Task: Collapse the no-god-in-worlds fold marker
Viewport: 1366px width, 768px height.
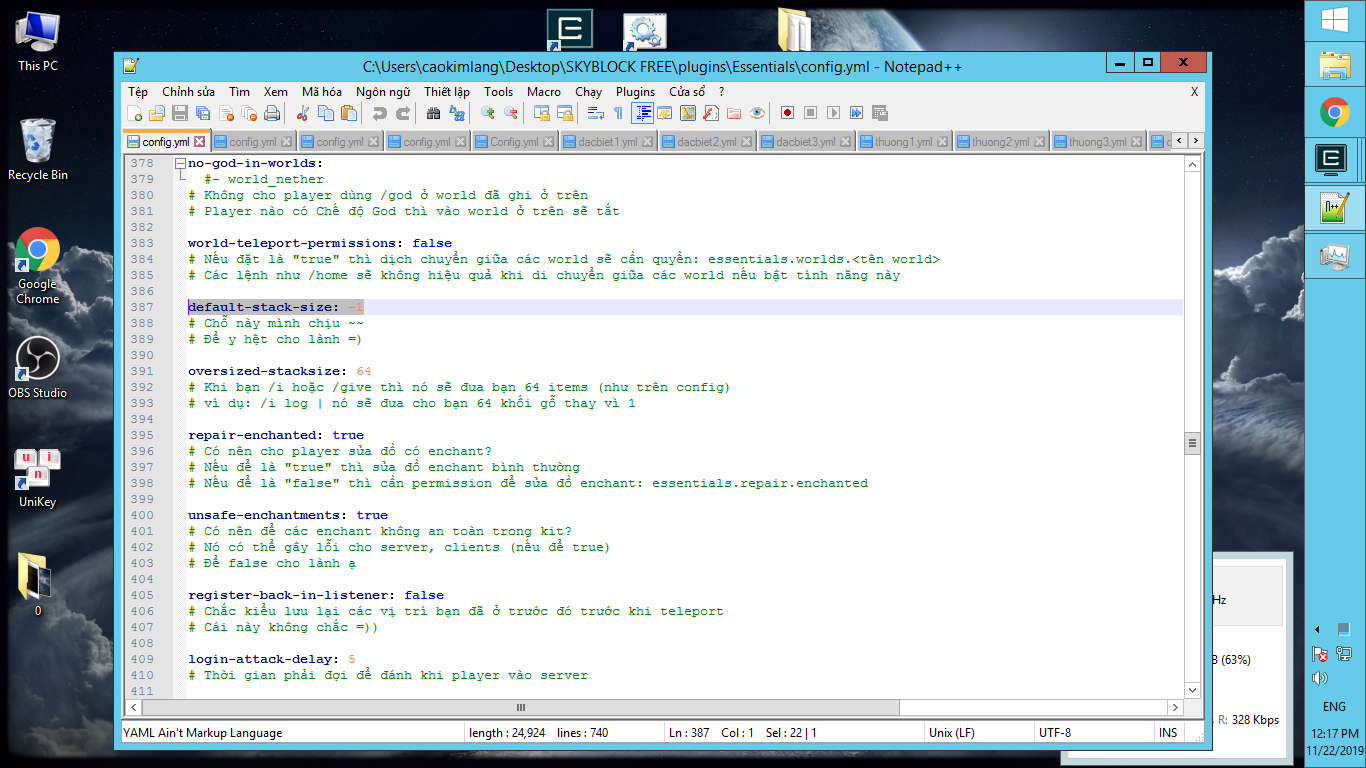Action: tap(180, 163)
